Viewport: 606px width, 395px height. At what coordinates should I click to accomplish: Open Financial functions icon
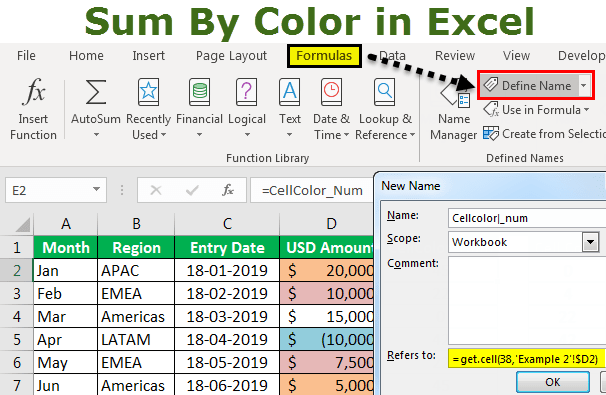pyautogui.click(x=199, y=92)
